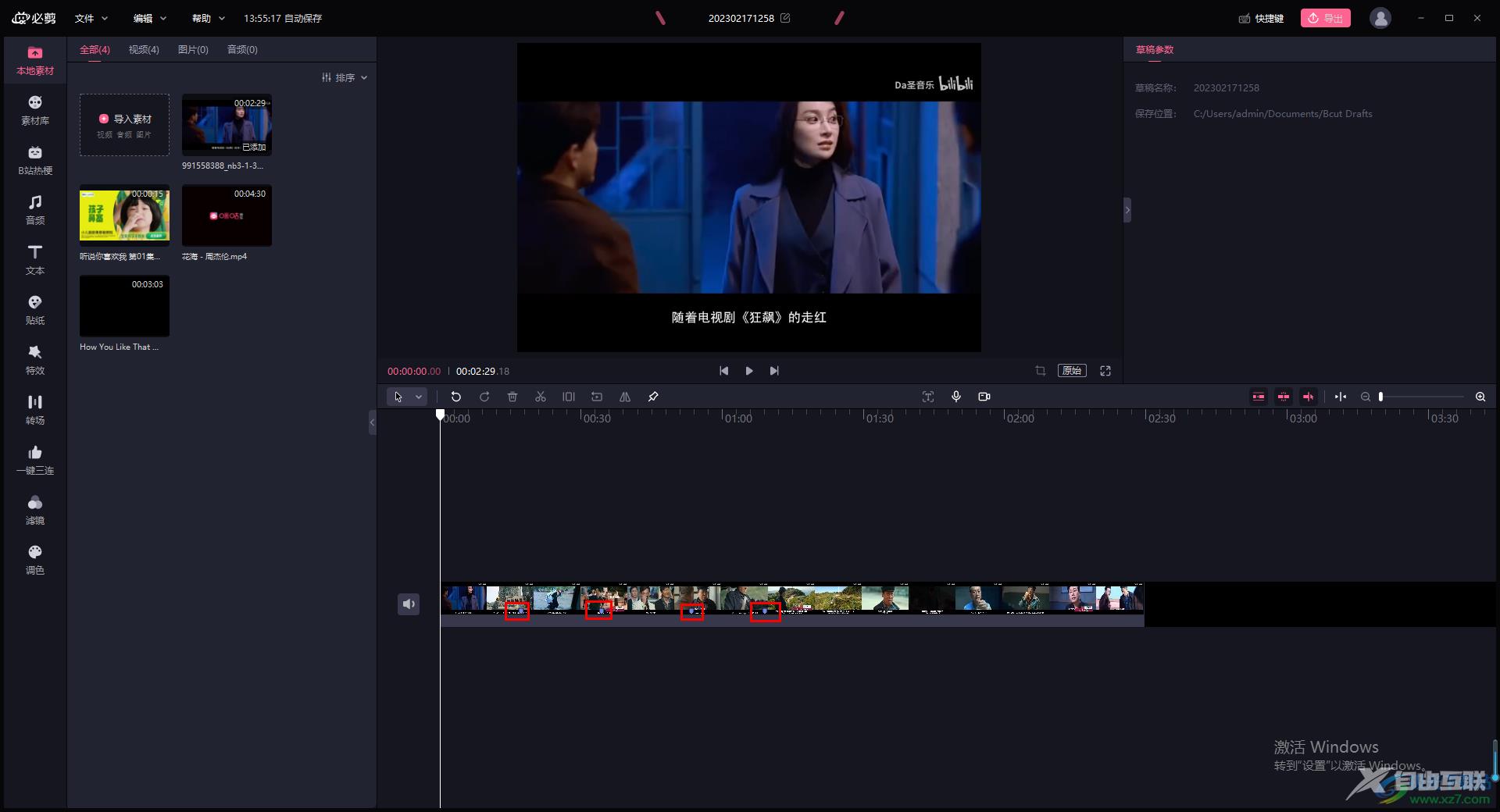
Task: Click the video clip on timeline track
Action: [792, 604]
